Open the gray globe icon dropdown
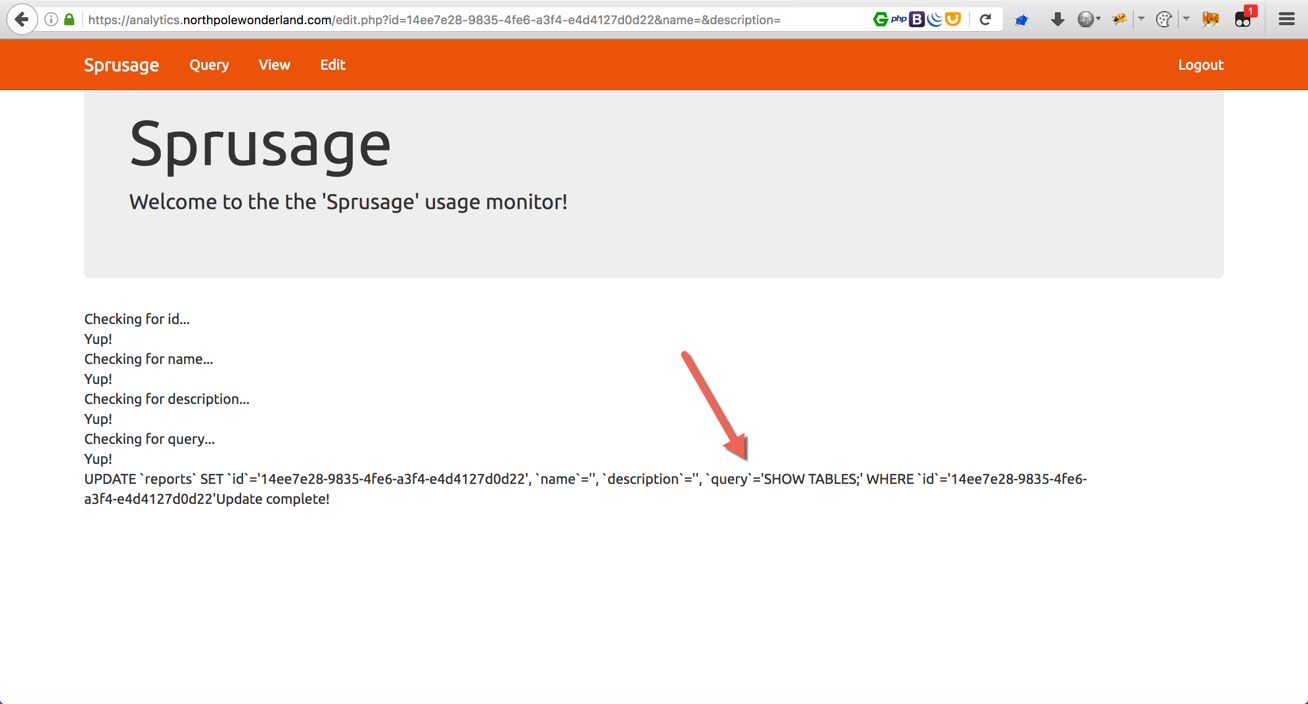 (x=1088, y=19)
